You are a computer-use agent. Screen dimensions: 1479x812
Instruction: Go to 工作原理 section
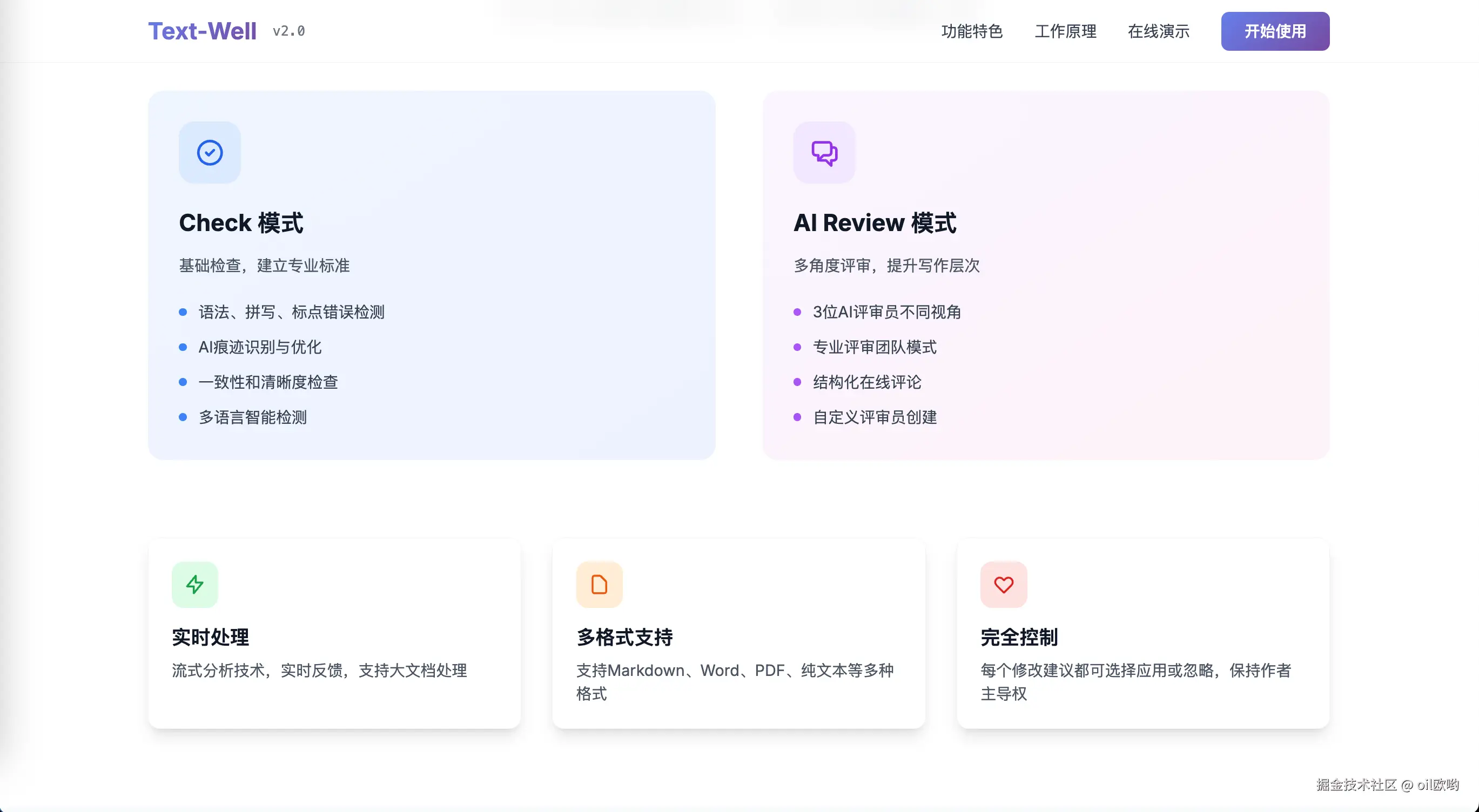coord(1065,31)
